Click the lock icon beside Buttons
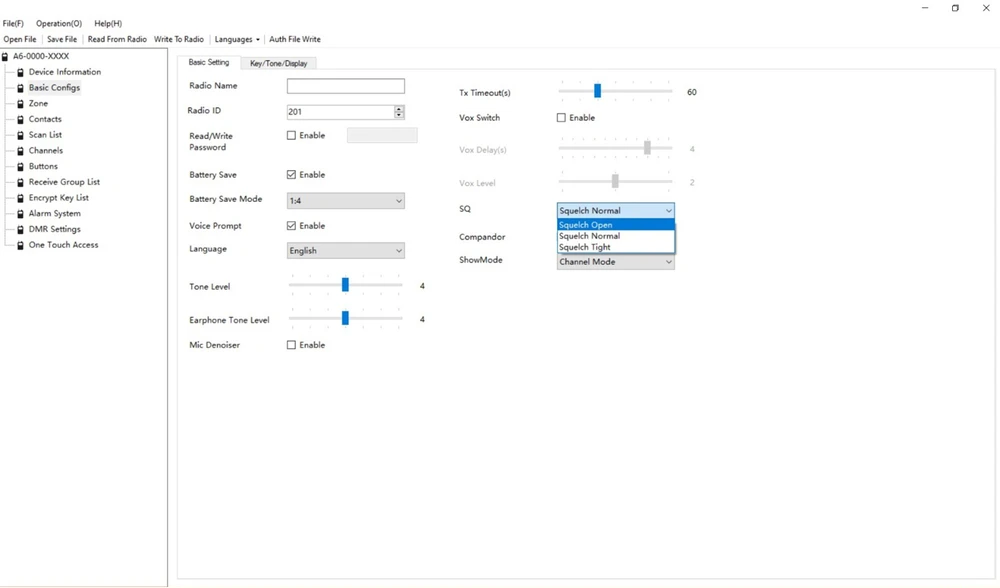Viewport: 1000px width, 588px height. pyautogui.click(x=20, y=166)
